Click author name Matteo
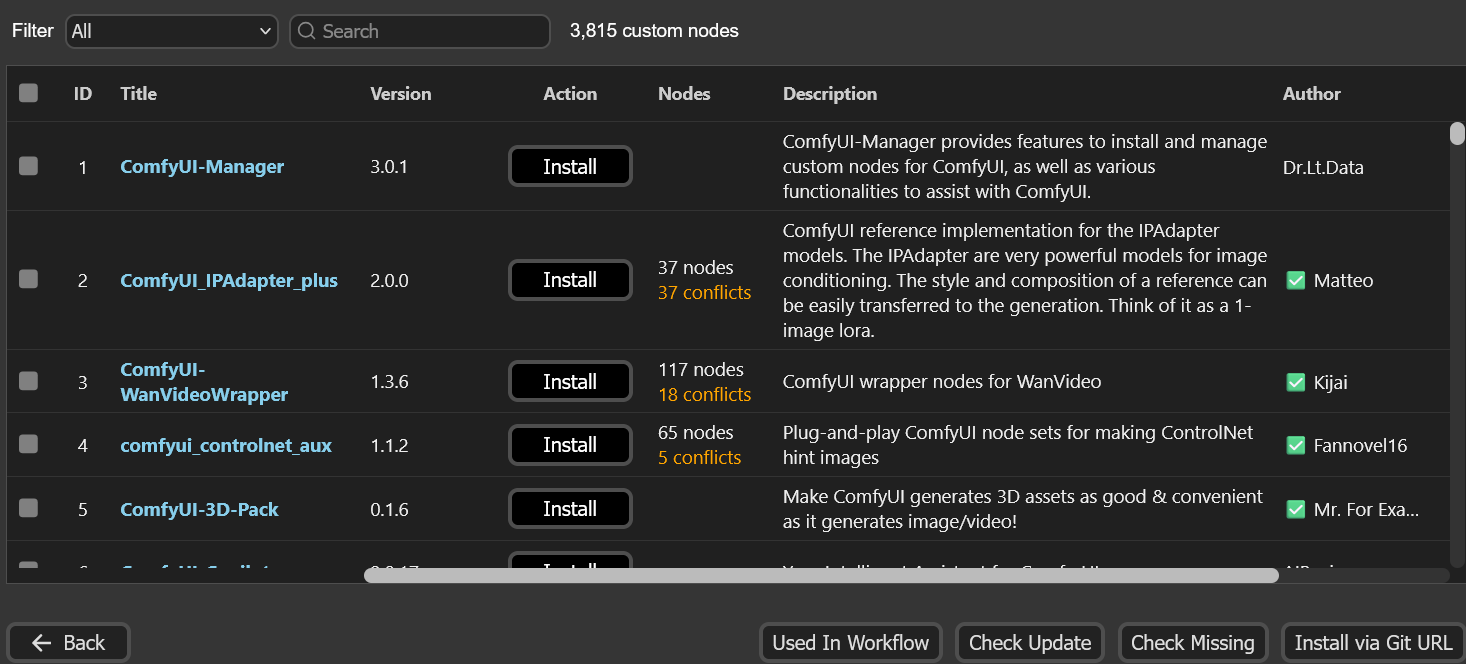This screenshot has height=664, width=1466. tap(1343, 281)
